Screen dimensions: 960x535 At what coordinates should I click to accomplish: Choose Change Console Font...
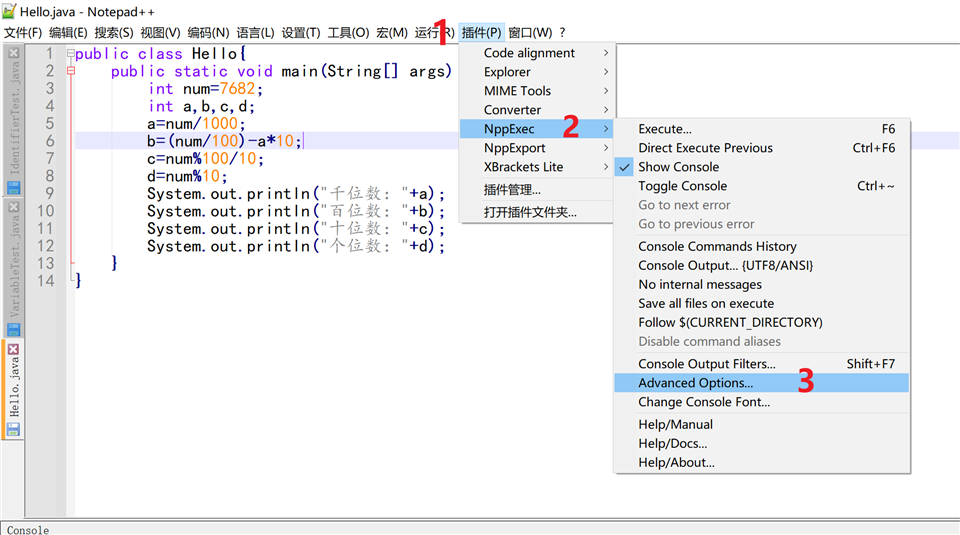coord(762,402)
